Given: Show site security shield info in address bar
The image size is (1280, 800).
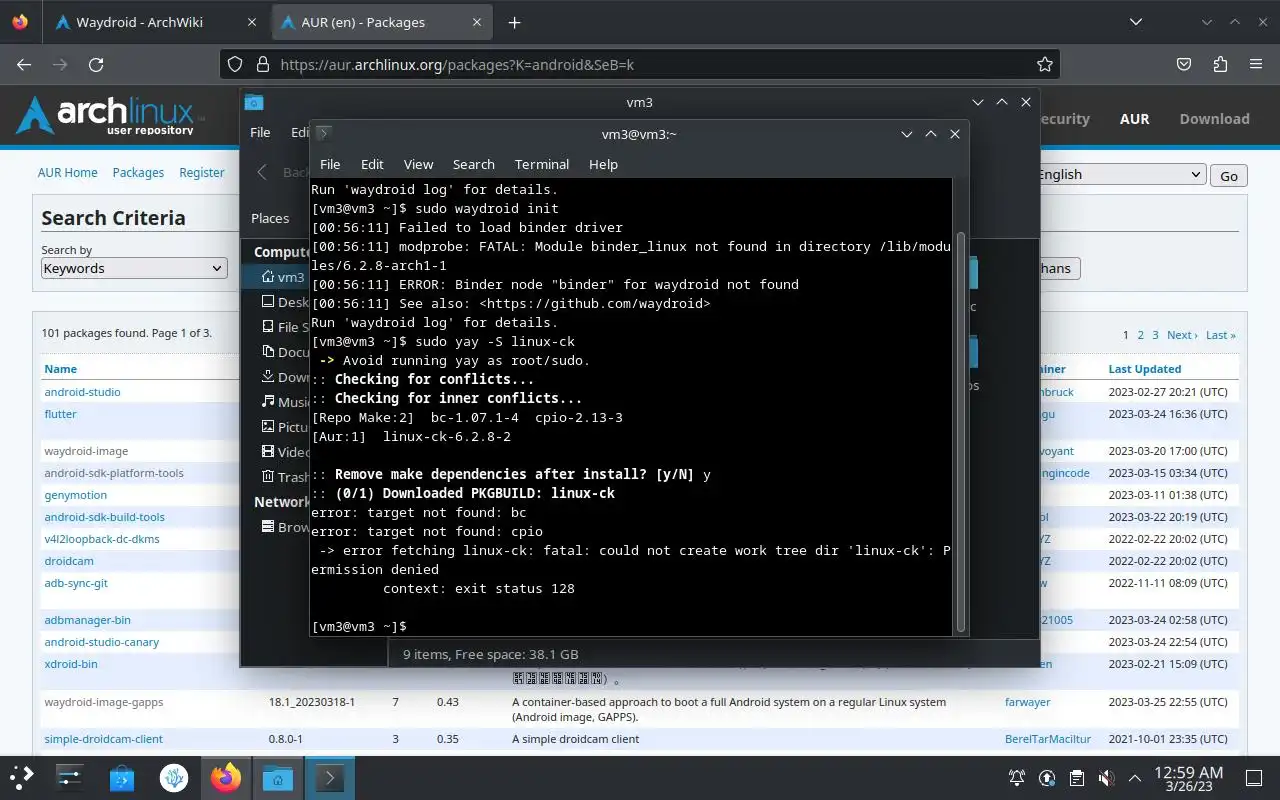Looking at the screenshot, I should 235,64.
